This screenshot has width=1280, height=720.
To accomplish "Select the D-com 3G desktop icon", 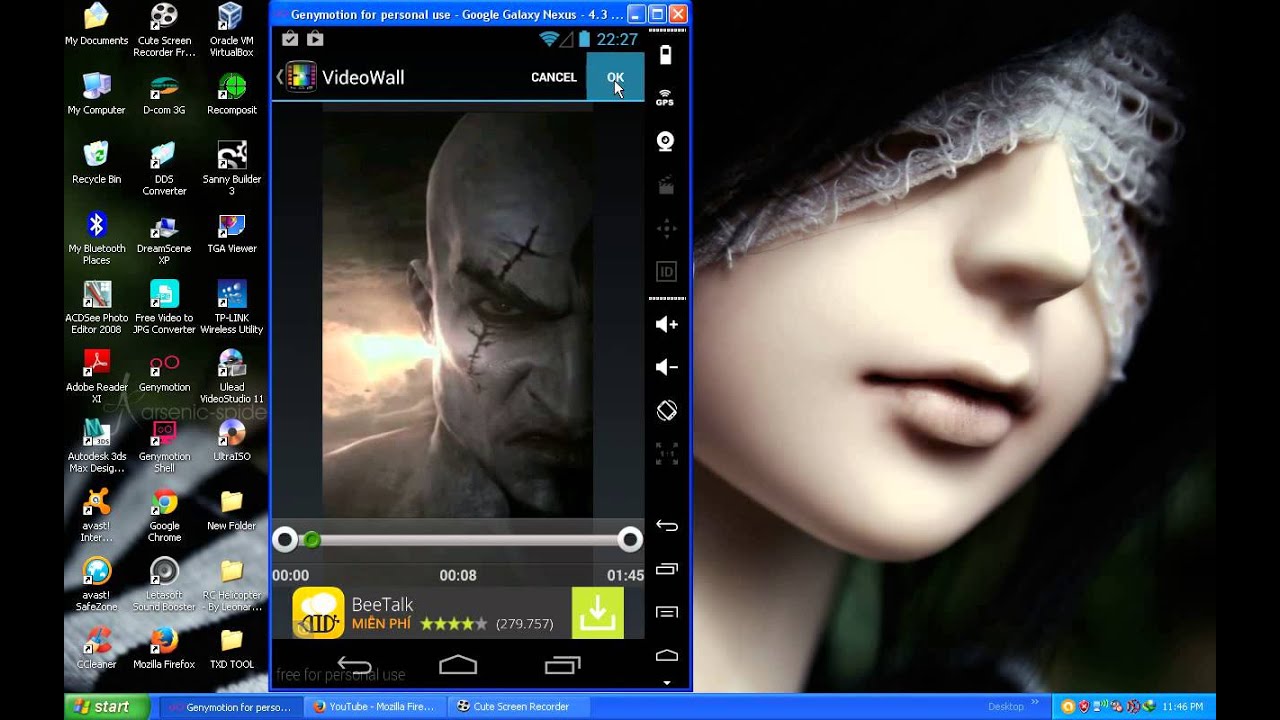I will click(164, 93).
